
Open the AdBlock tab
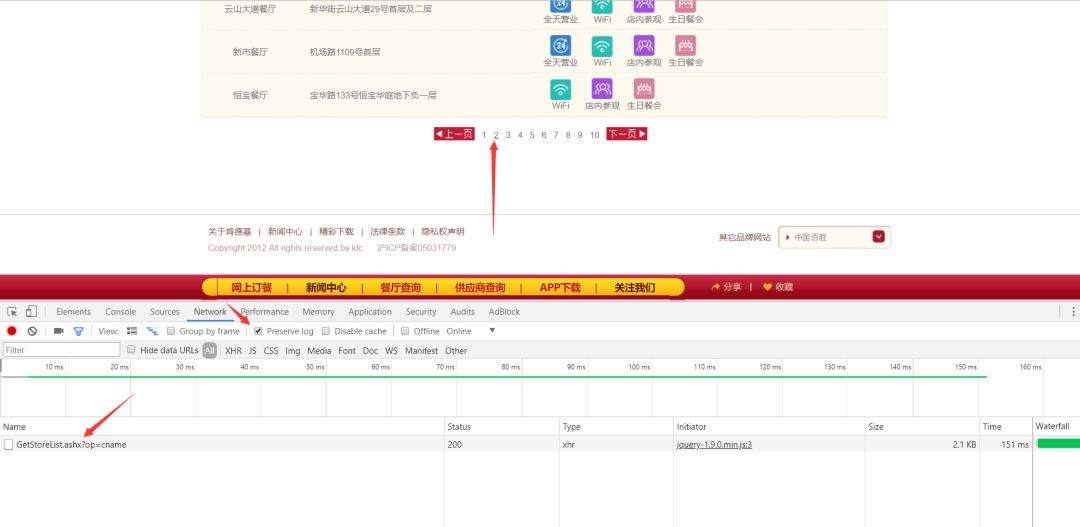click(504, 311)
